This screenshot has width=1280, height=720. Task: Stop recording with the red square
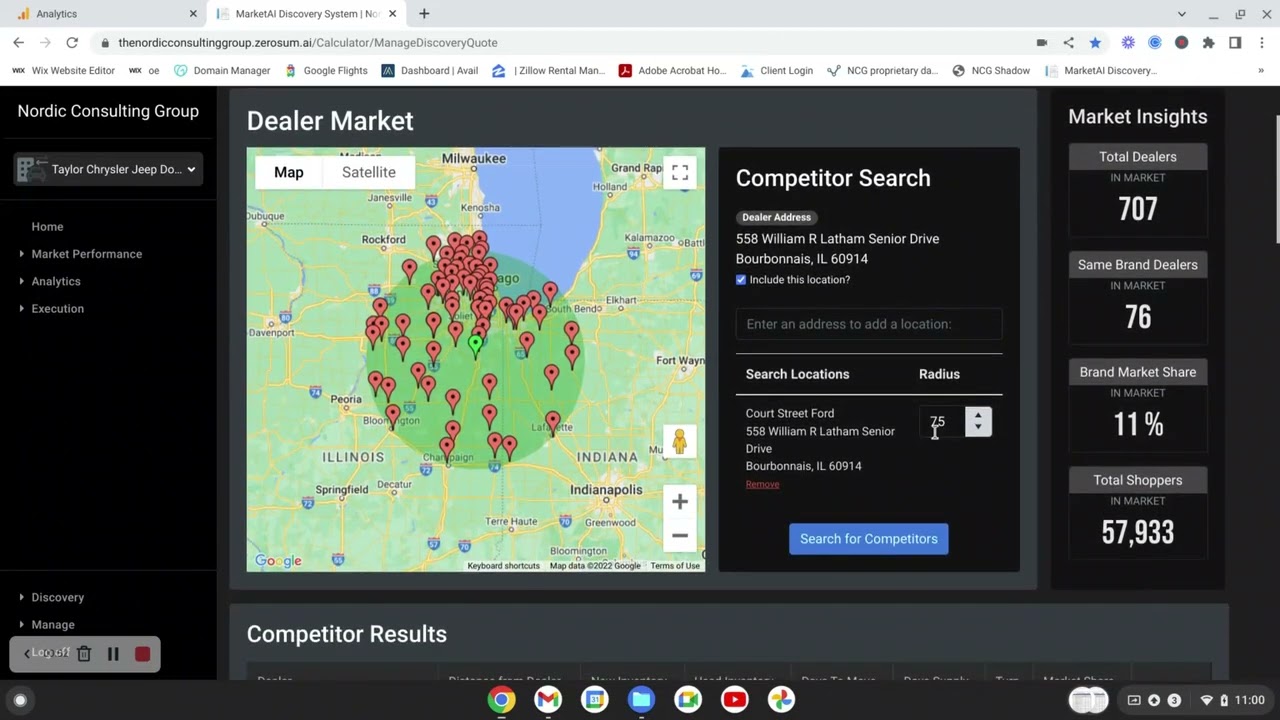(143, 654)
